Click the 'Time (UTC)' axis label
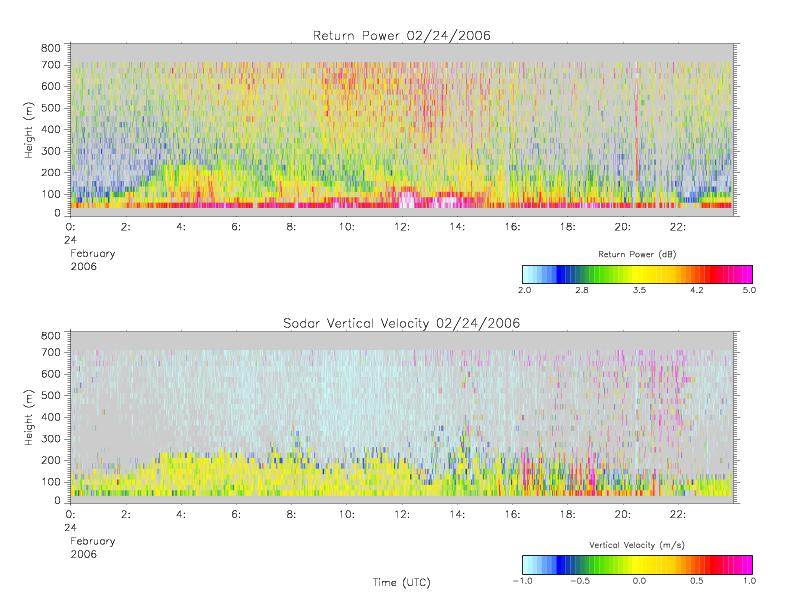 point(402,582)
